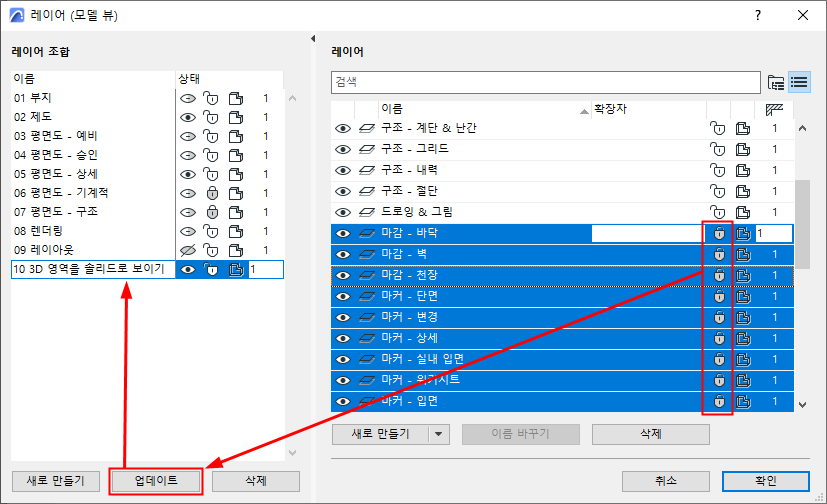Click the 확장자 column header
Image resolution: width=827 pixels, height=504 pixels.
[649, 110]
